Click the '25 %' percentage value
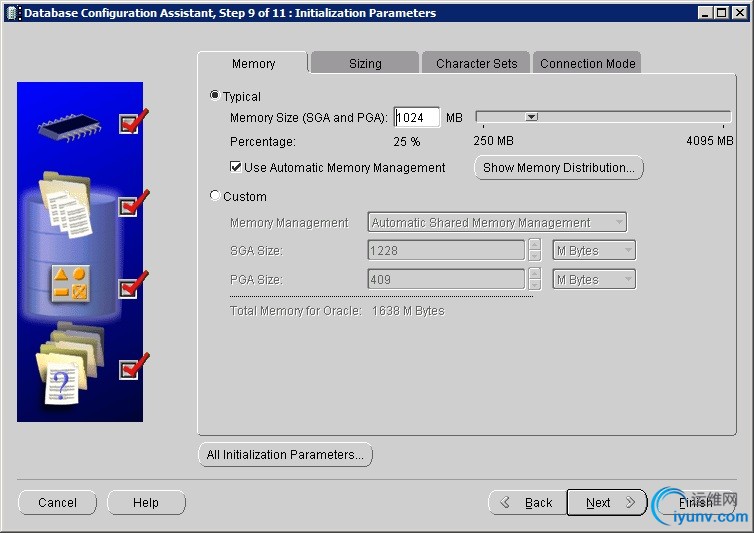Screen dimensions: 754x533 tap(406, 141)
